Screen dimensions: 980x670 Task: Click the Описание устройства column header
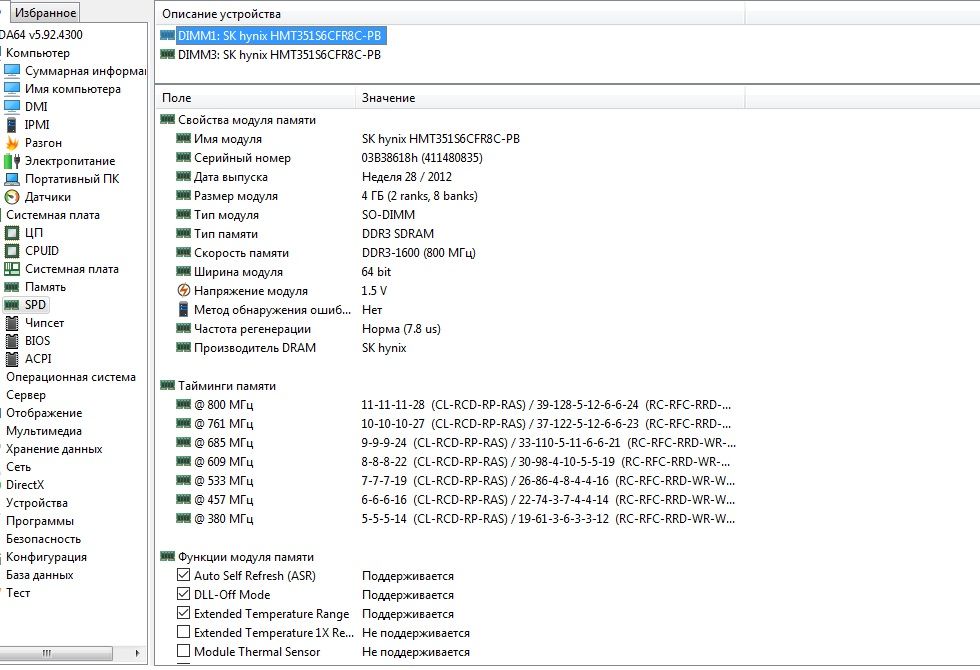point(449,14)
